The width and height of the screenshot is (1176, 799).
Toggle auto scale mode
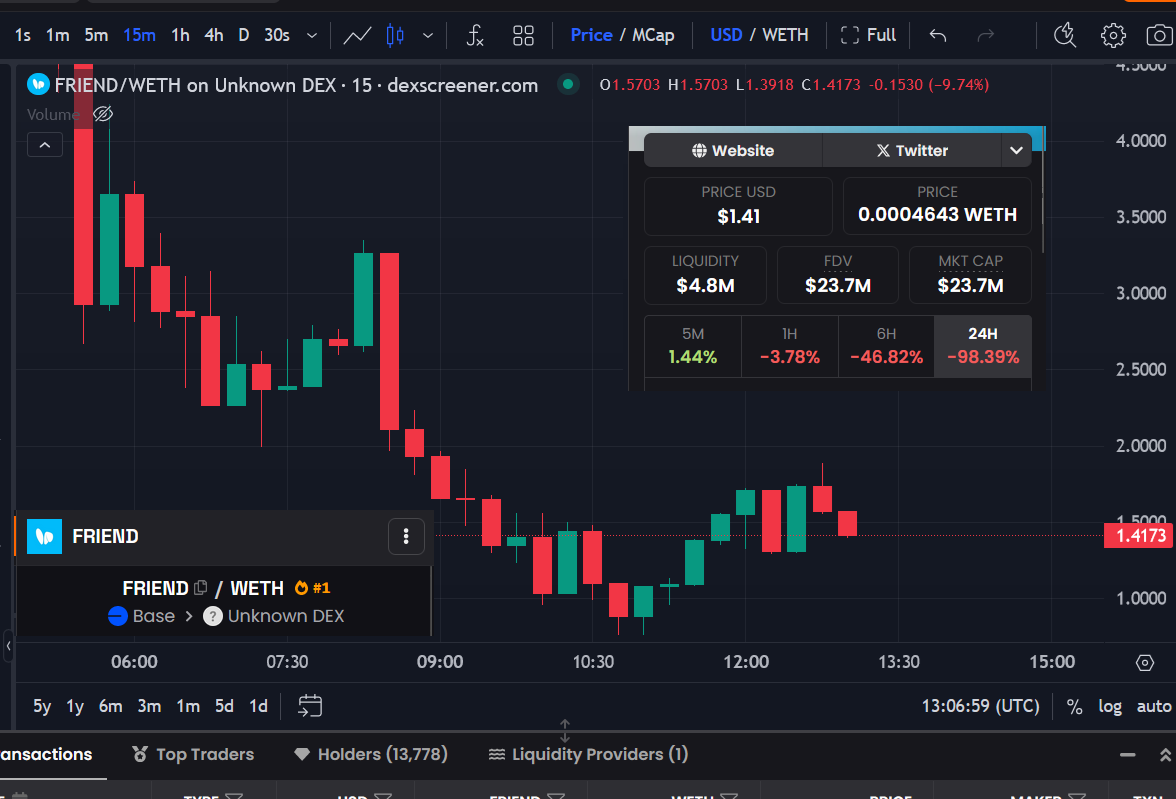tap(1154, 707)
